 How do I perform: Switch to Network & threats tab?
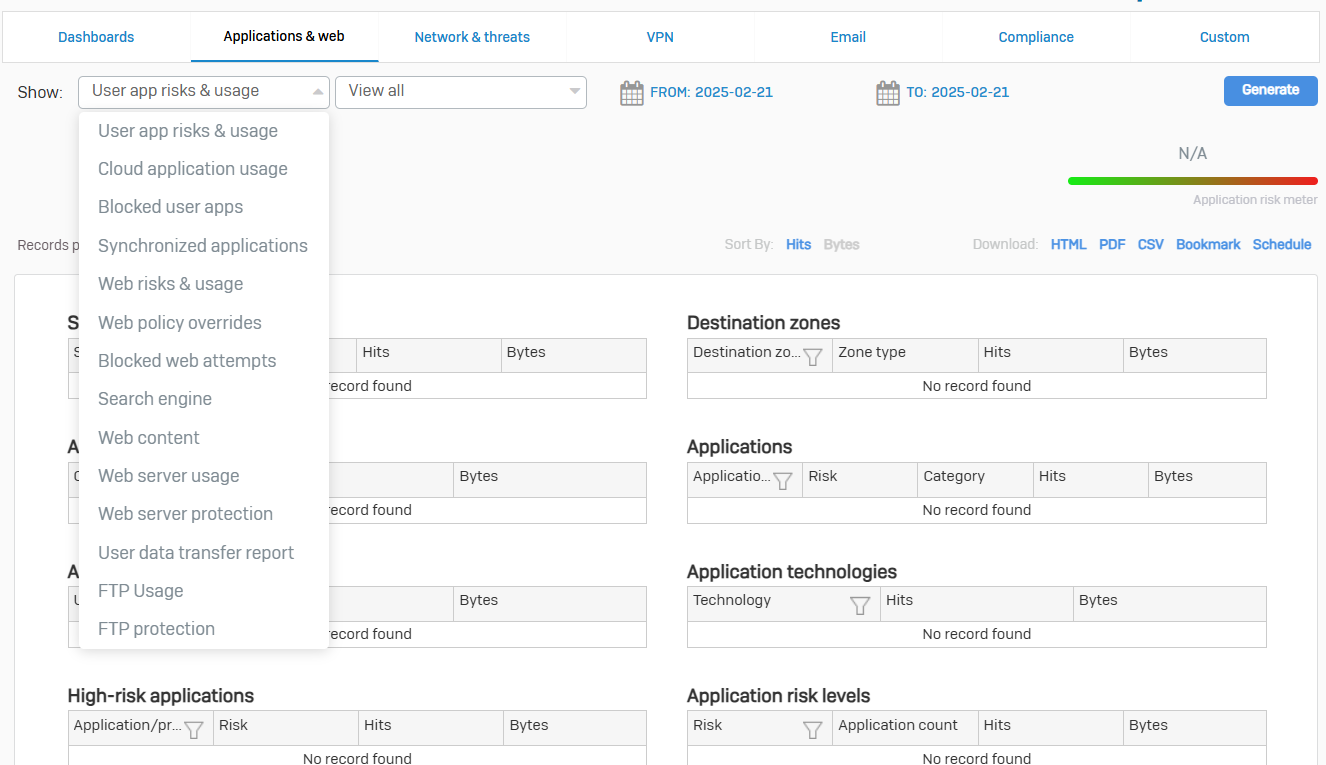[x=472, y=37]
